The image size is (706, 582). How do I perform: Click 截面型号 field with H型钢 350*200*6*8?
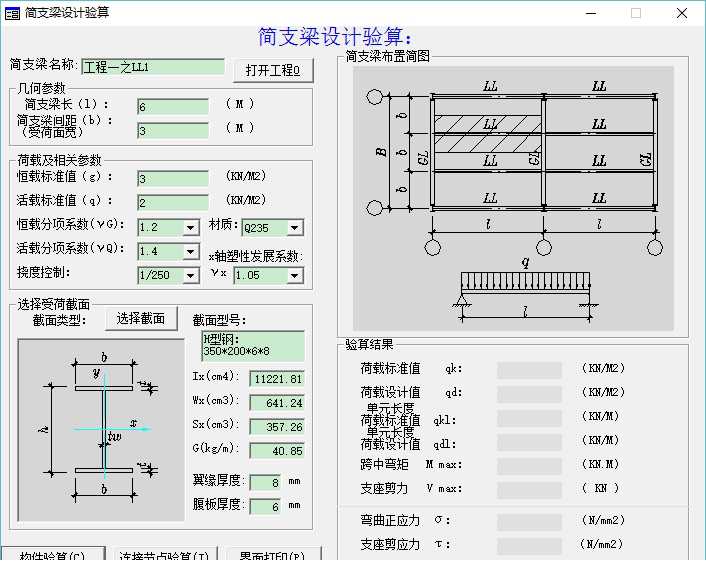tap(253, 346)
